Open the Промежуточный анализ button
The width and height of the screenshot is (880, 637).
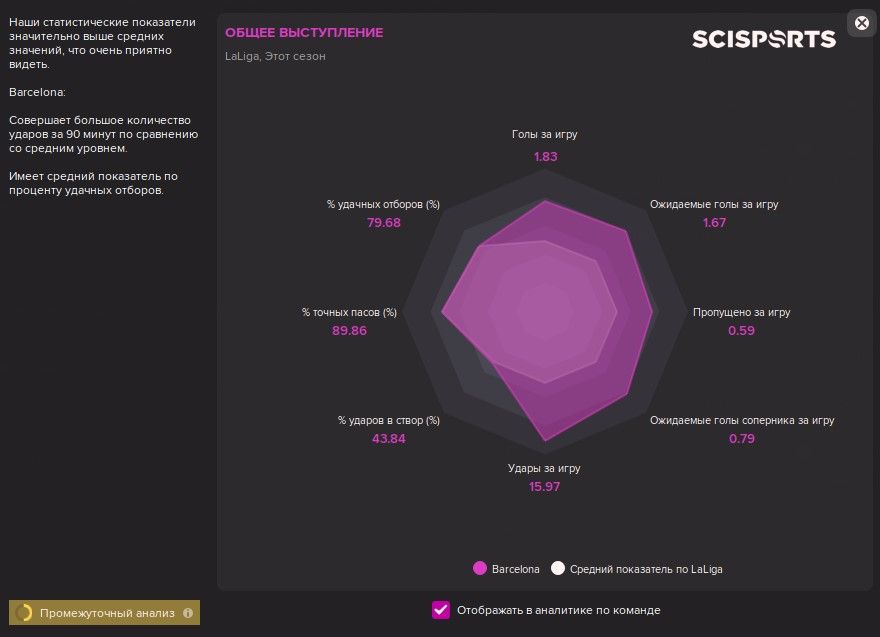104,613
